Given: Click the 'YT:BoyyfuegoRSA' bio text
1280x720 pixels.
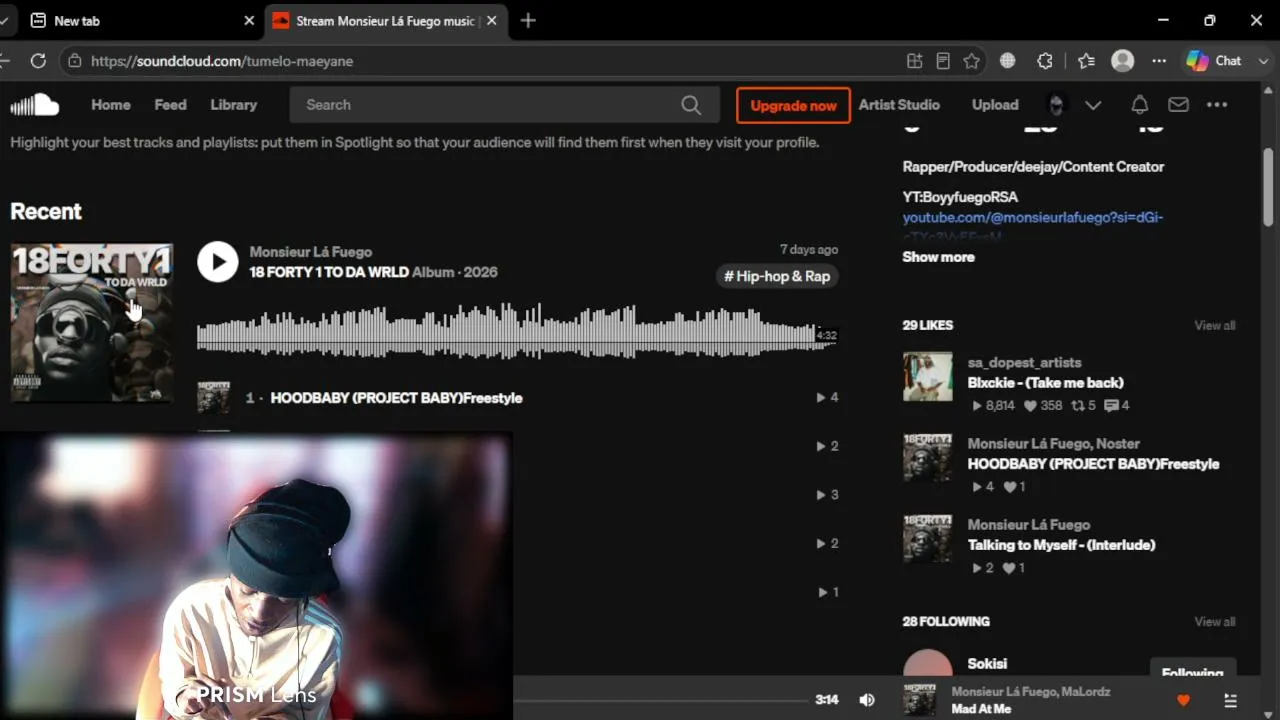Looking at the screenshot, I should point(960,197).
